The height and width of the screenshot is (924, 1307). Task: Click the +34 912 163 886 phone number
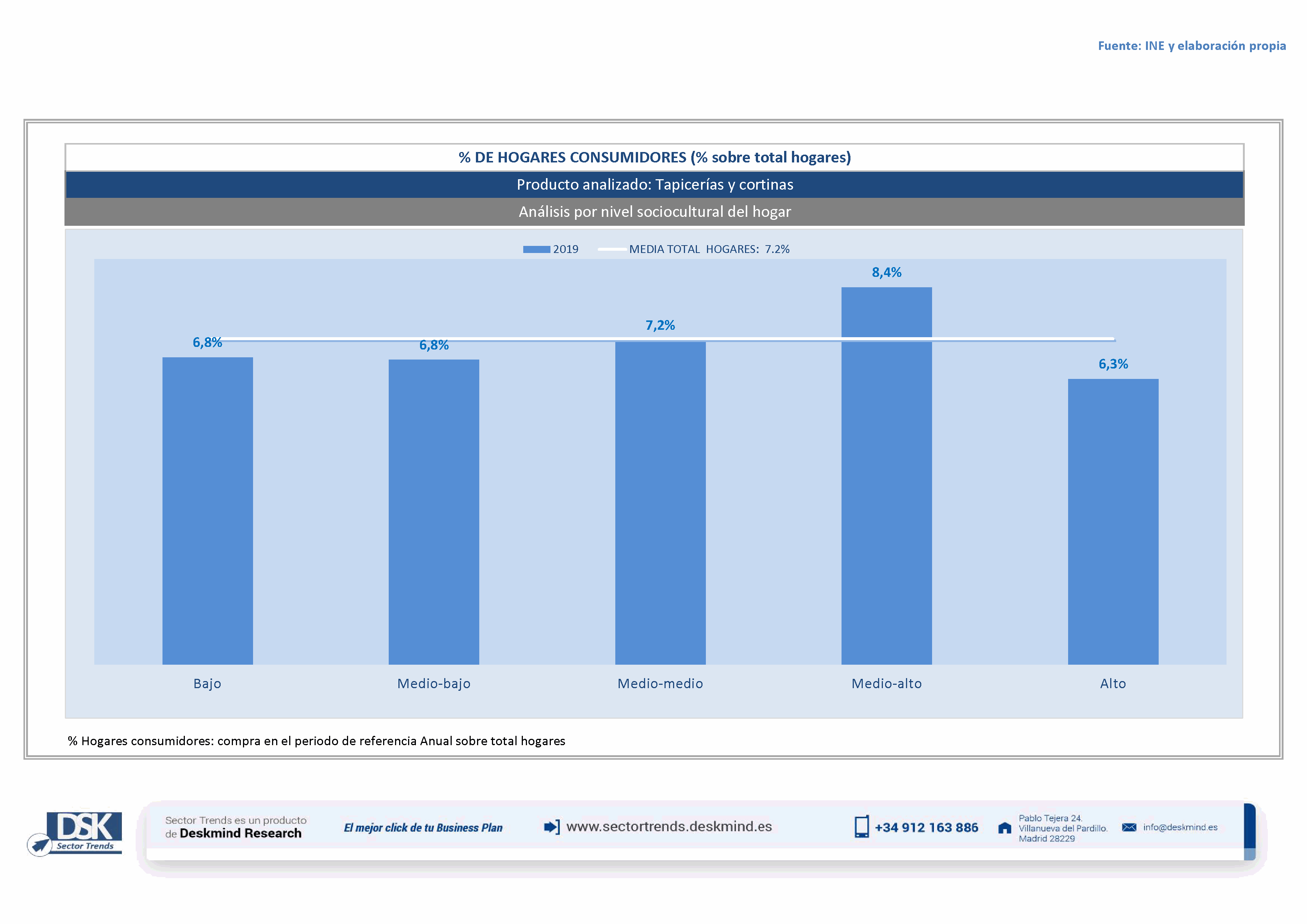[926, 827]
